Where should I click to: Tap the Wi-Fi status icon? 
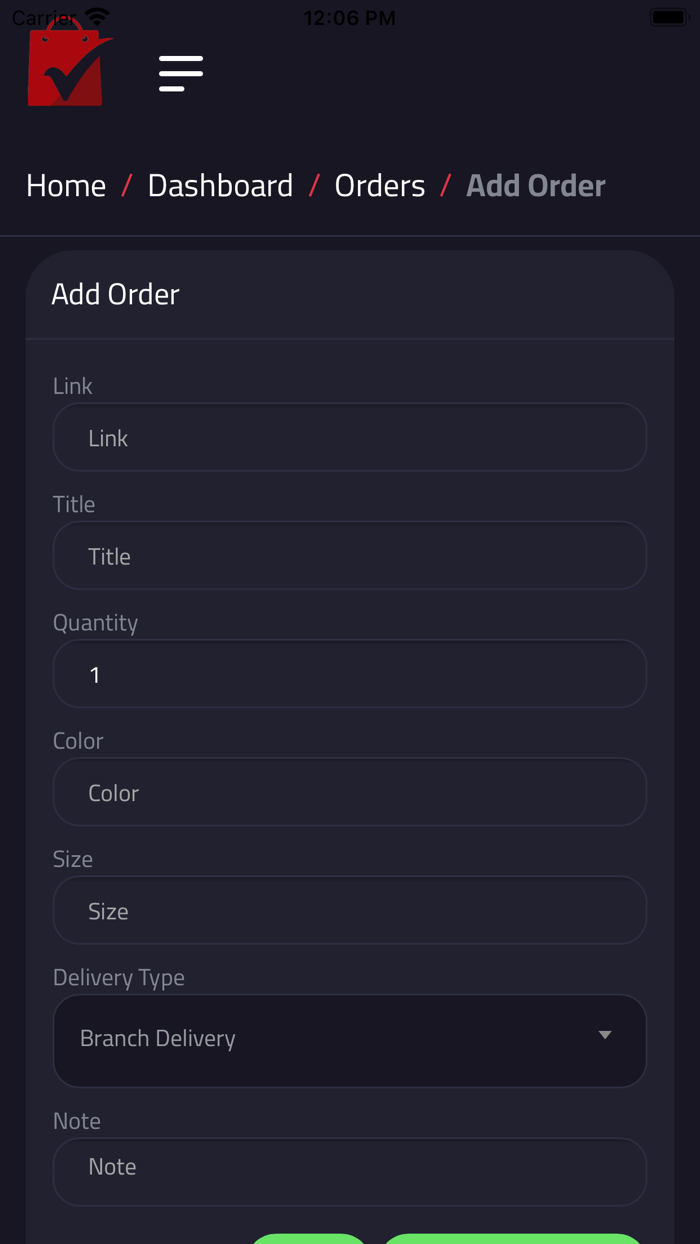point(97,17)
